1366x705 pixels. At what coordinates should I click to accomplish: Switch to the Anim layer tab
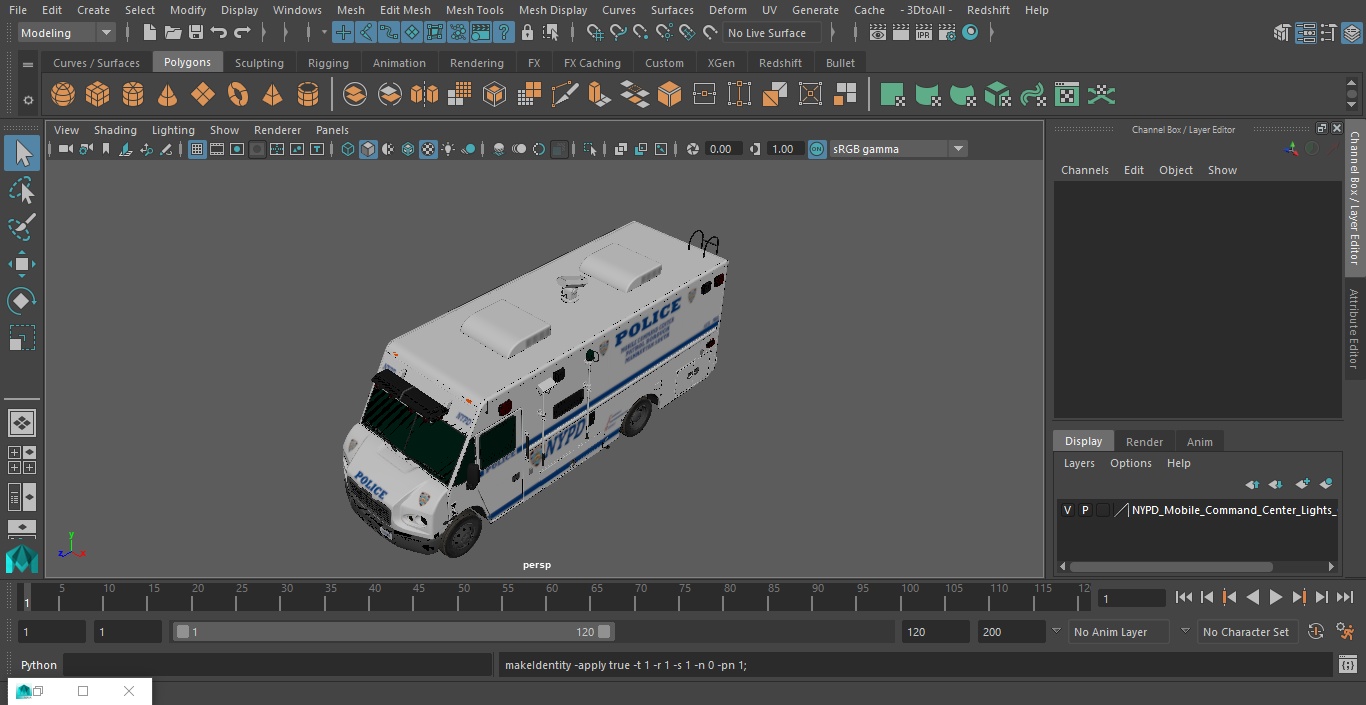1199,442
